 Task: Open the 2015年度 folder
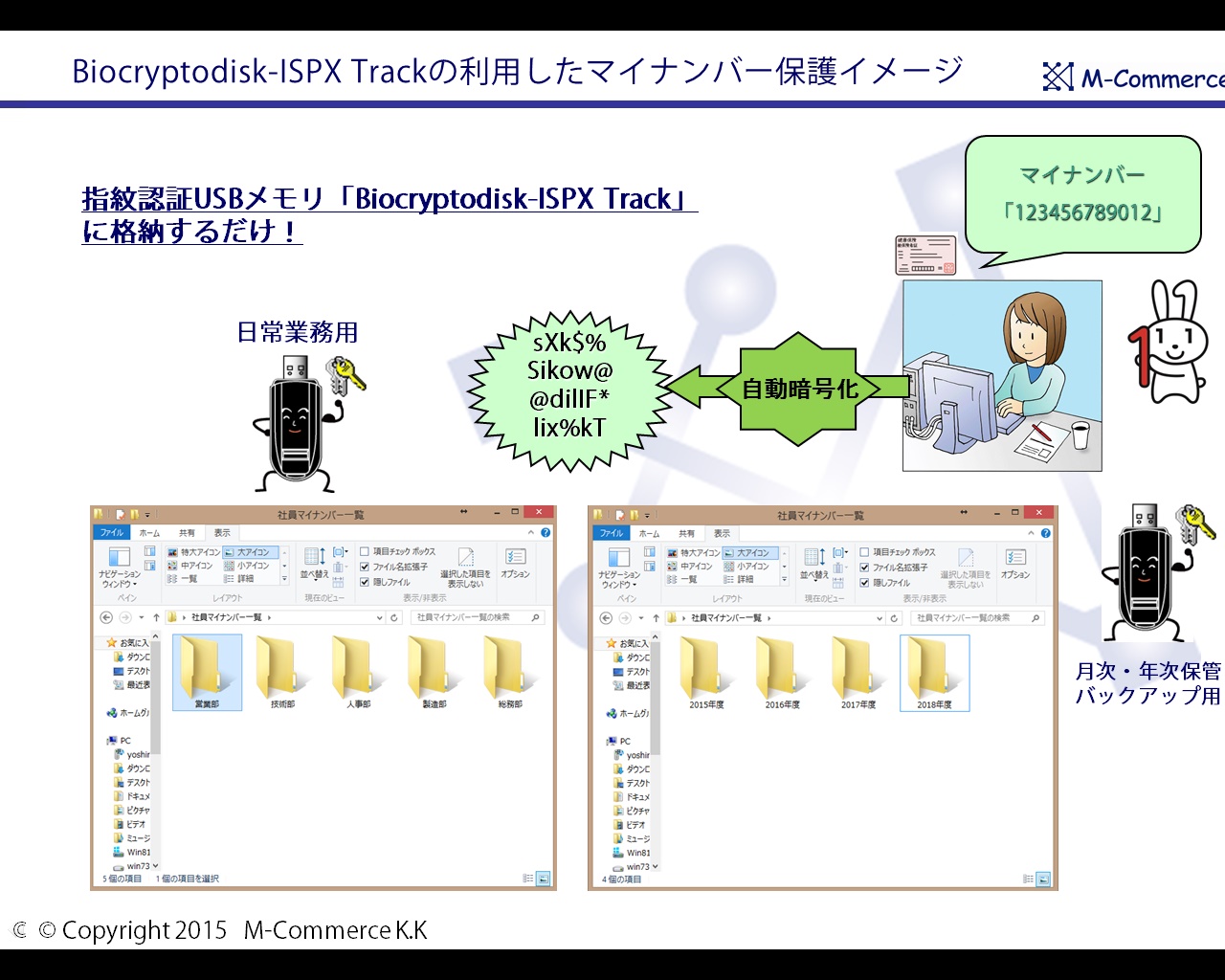706,673
